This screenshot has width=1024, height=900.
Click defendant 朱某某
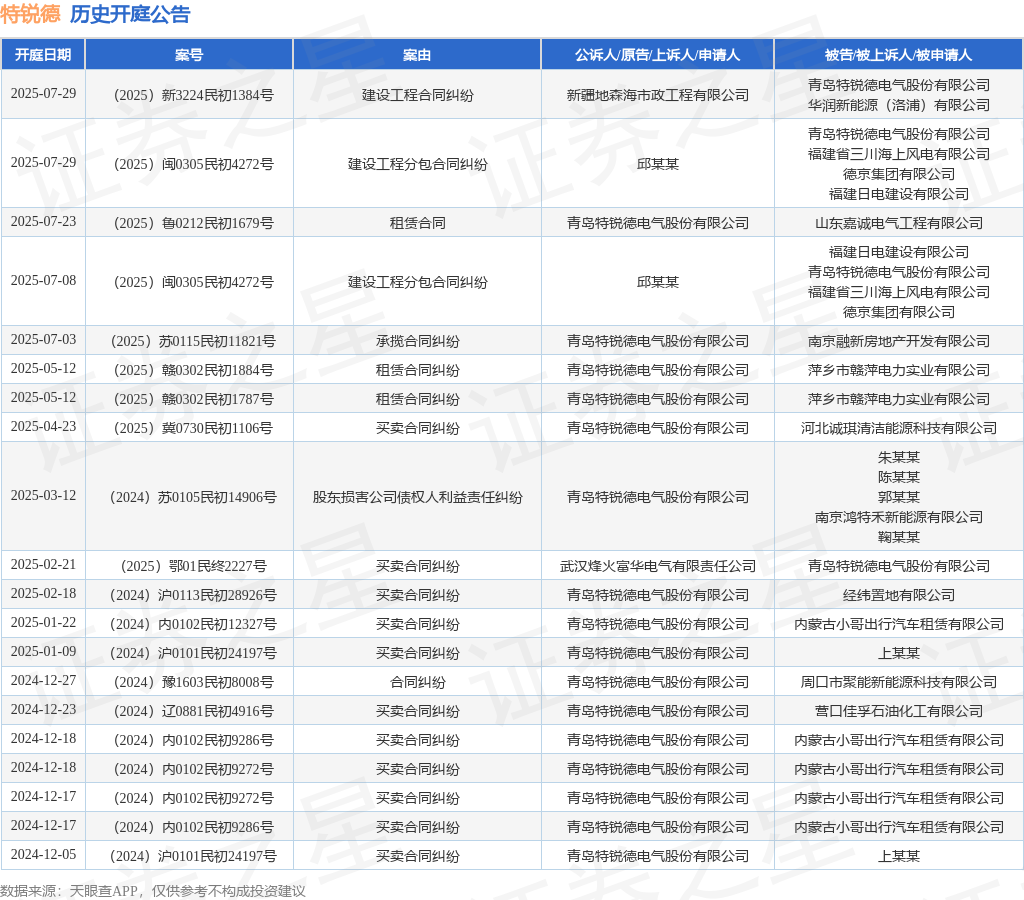(899, 457)
